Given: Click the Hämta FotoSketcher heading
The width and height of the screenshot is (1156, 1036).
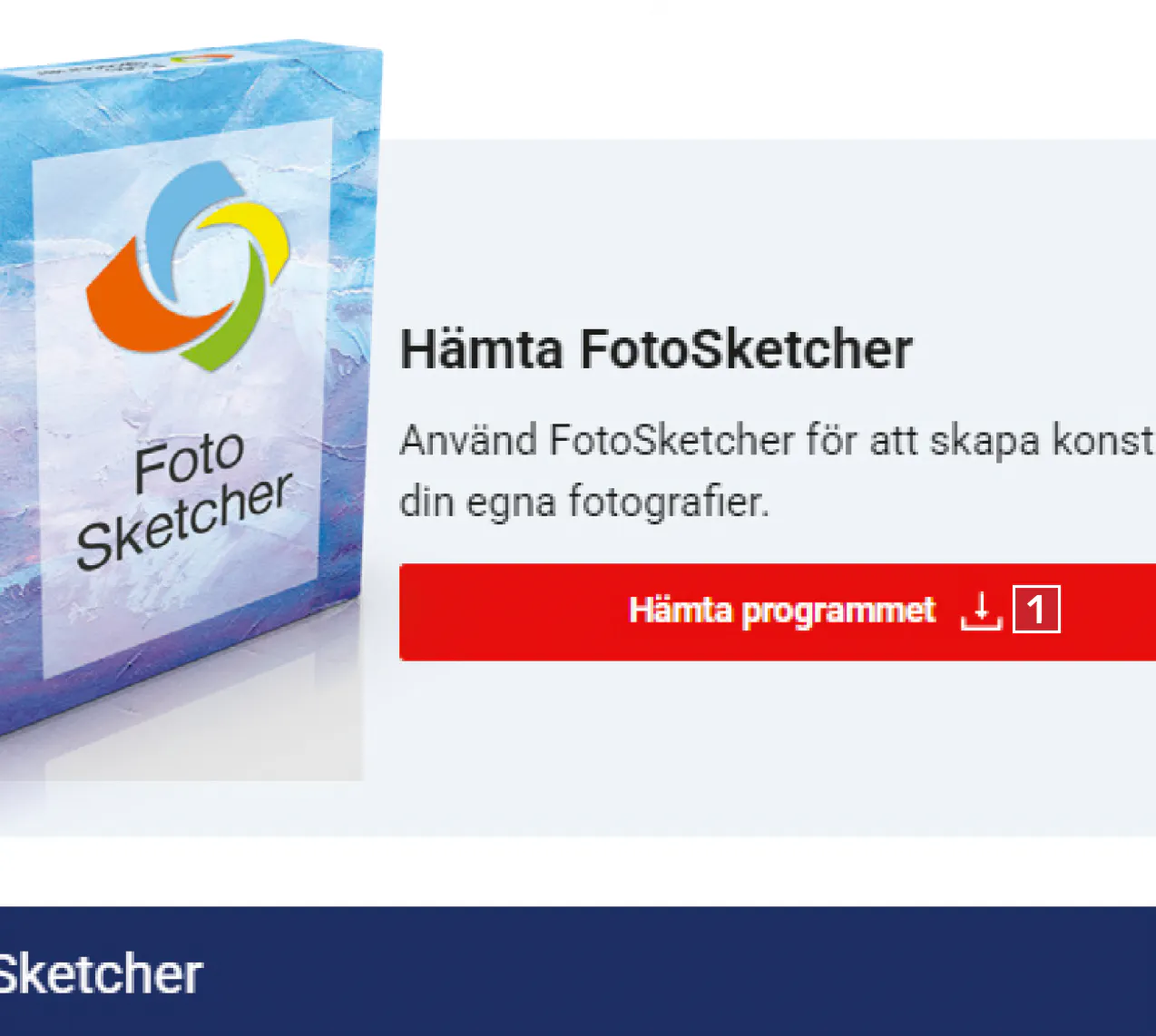Looking at the screenshot, I should click(x=656, y=349).
